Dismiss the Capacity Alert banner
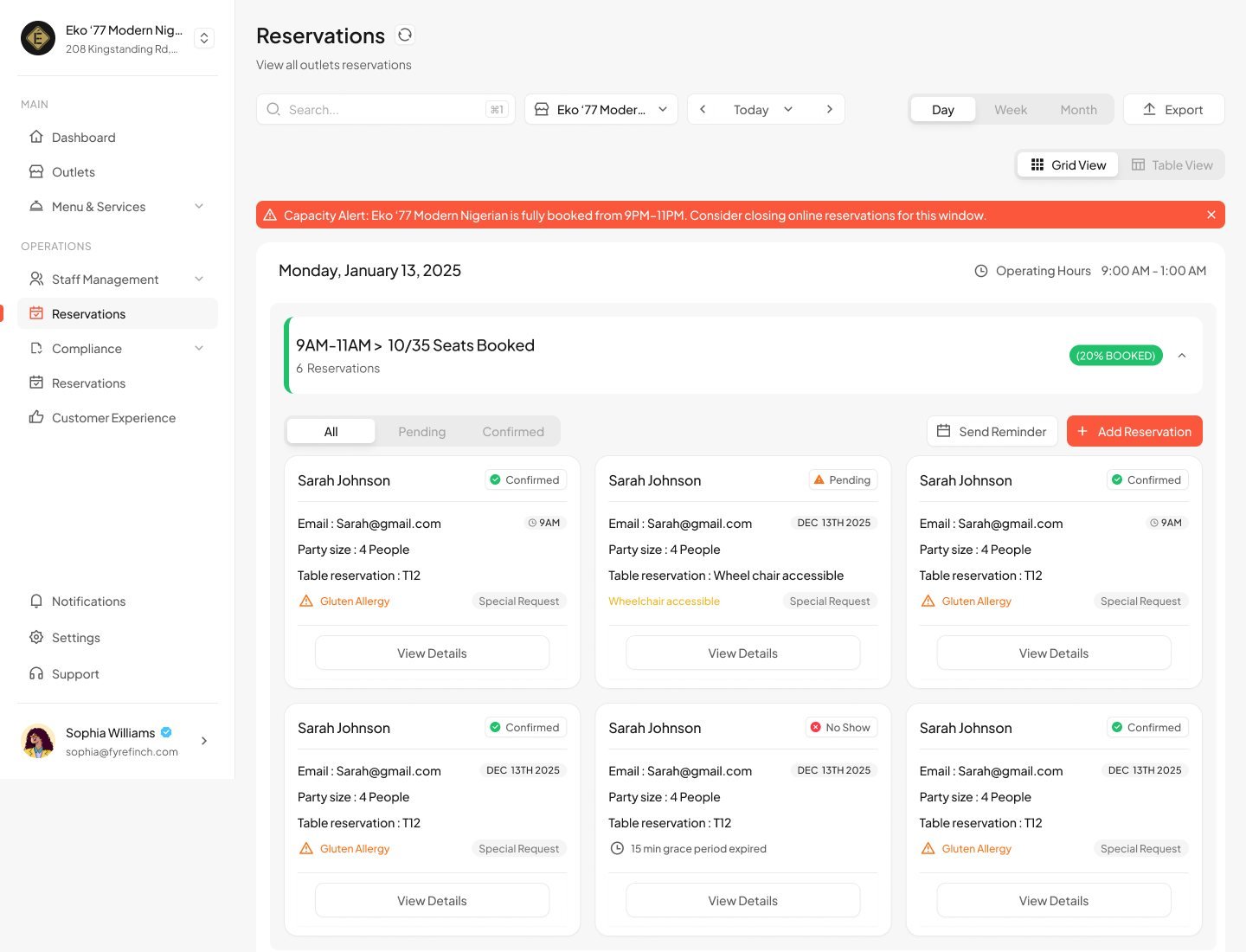This screenshot has width=1246, height=952. click(1211, 215)
